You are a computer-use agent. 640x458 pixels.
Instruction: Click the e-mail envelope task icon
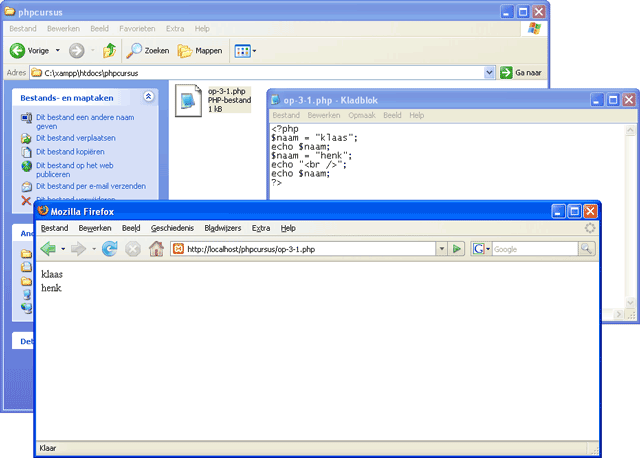(26, 187)
